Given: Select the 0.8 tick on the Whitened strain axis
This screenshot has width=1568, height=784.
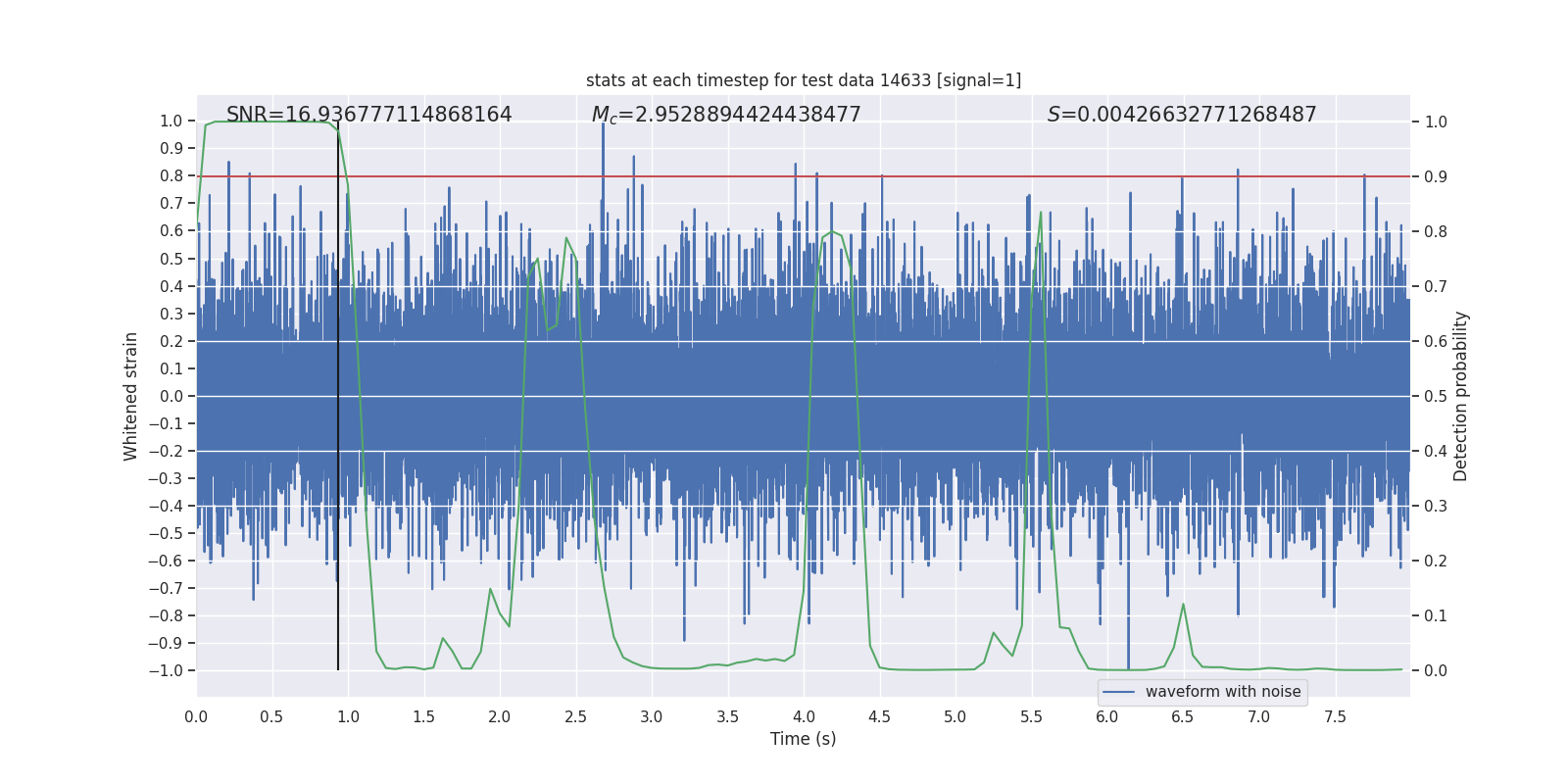Looking at the screenshot, I should coord(171,176).
